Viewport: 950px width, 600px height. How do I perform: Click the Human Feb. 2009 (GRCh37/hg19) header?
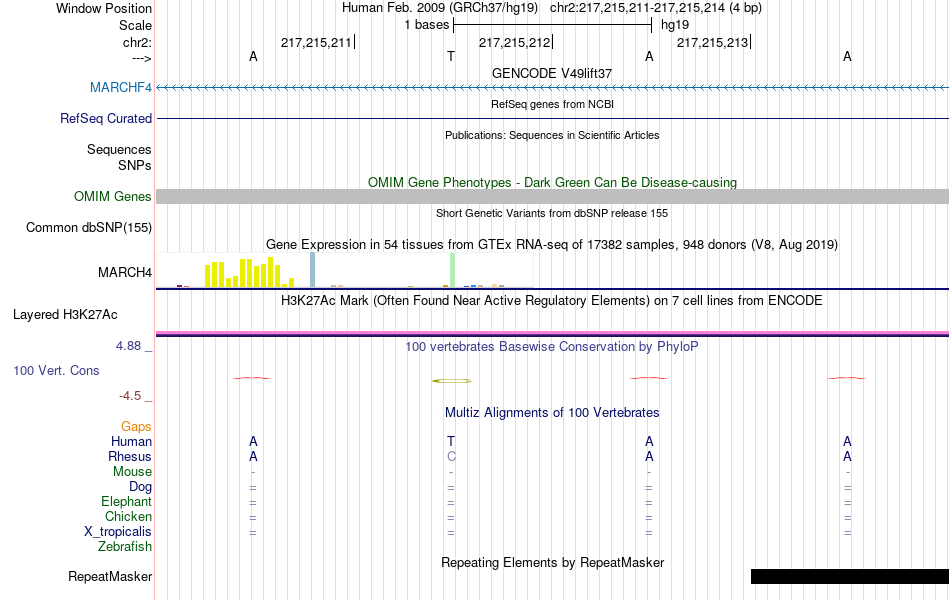pos(440,8)
